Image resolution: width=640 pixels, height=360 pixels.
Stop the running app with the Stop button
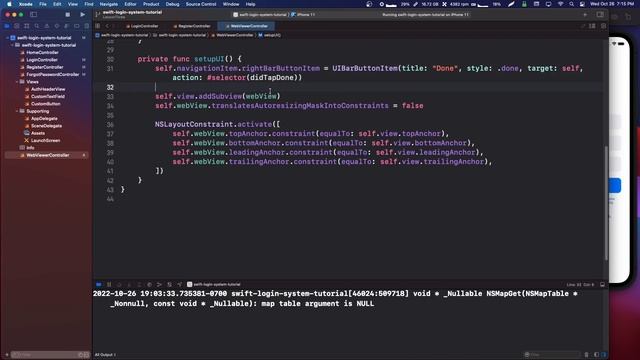point(68,15)
